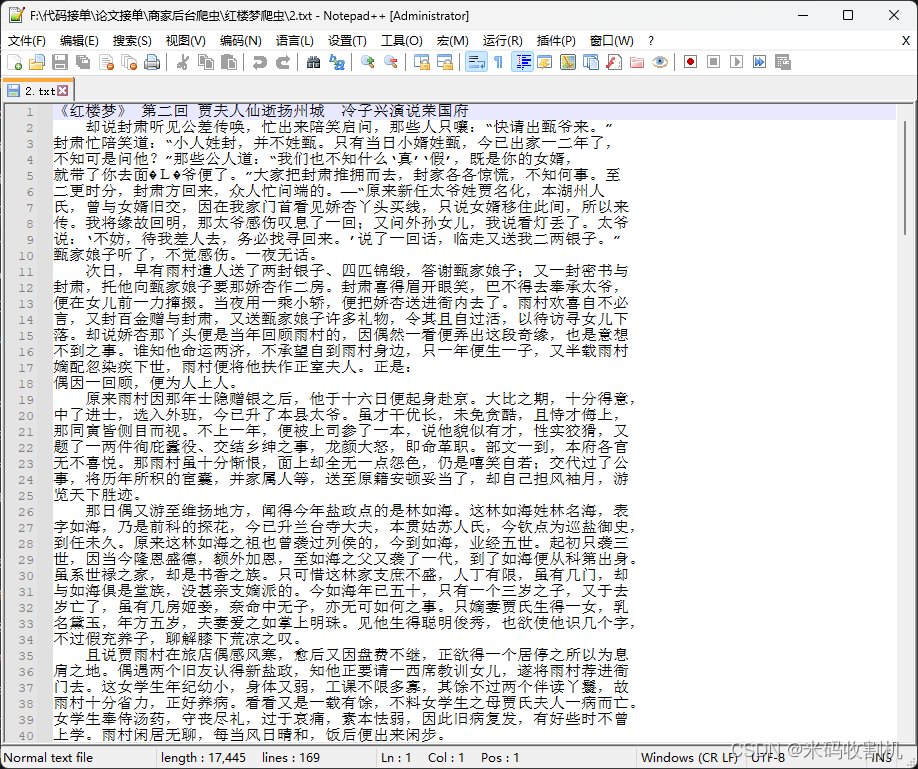Close the 2.txt document tab

point(63,89)
